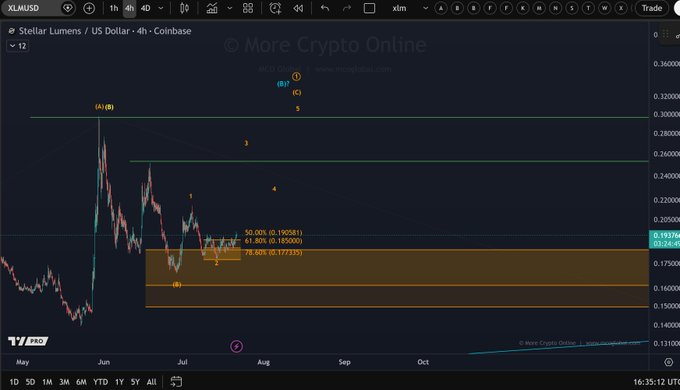This screenshot has height=390, width=680.
Task: Set range to 5Y
Action: pos(135,382)
